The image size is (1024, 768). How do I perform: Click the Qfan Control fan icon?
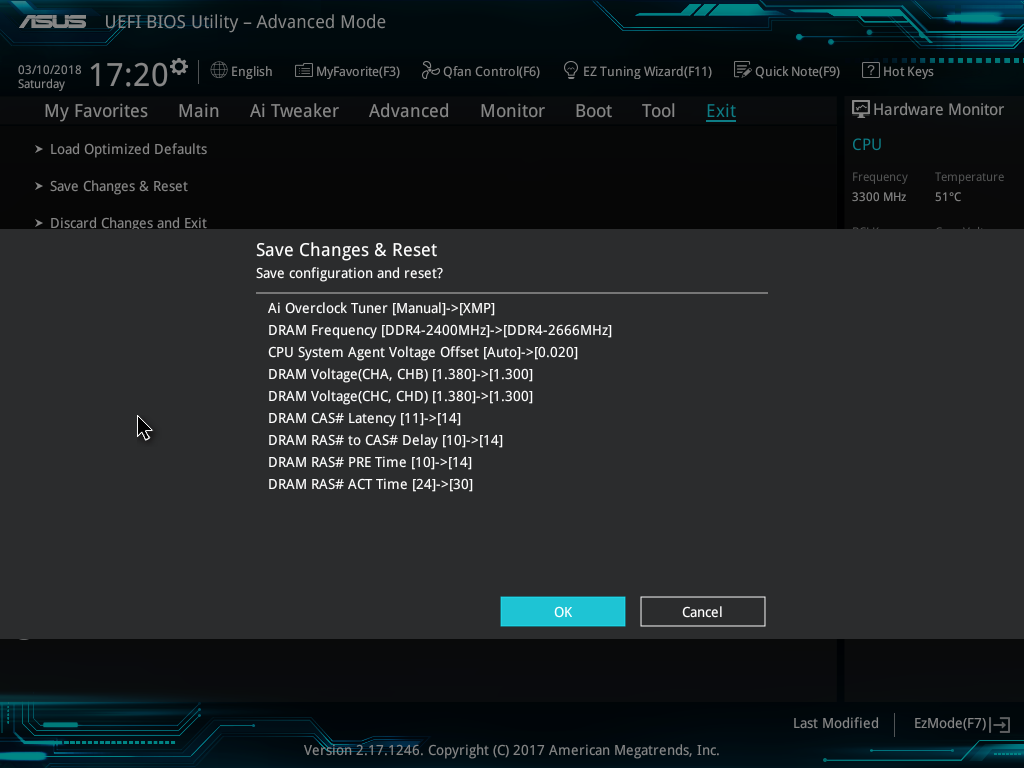[x=430, y=71]
